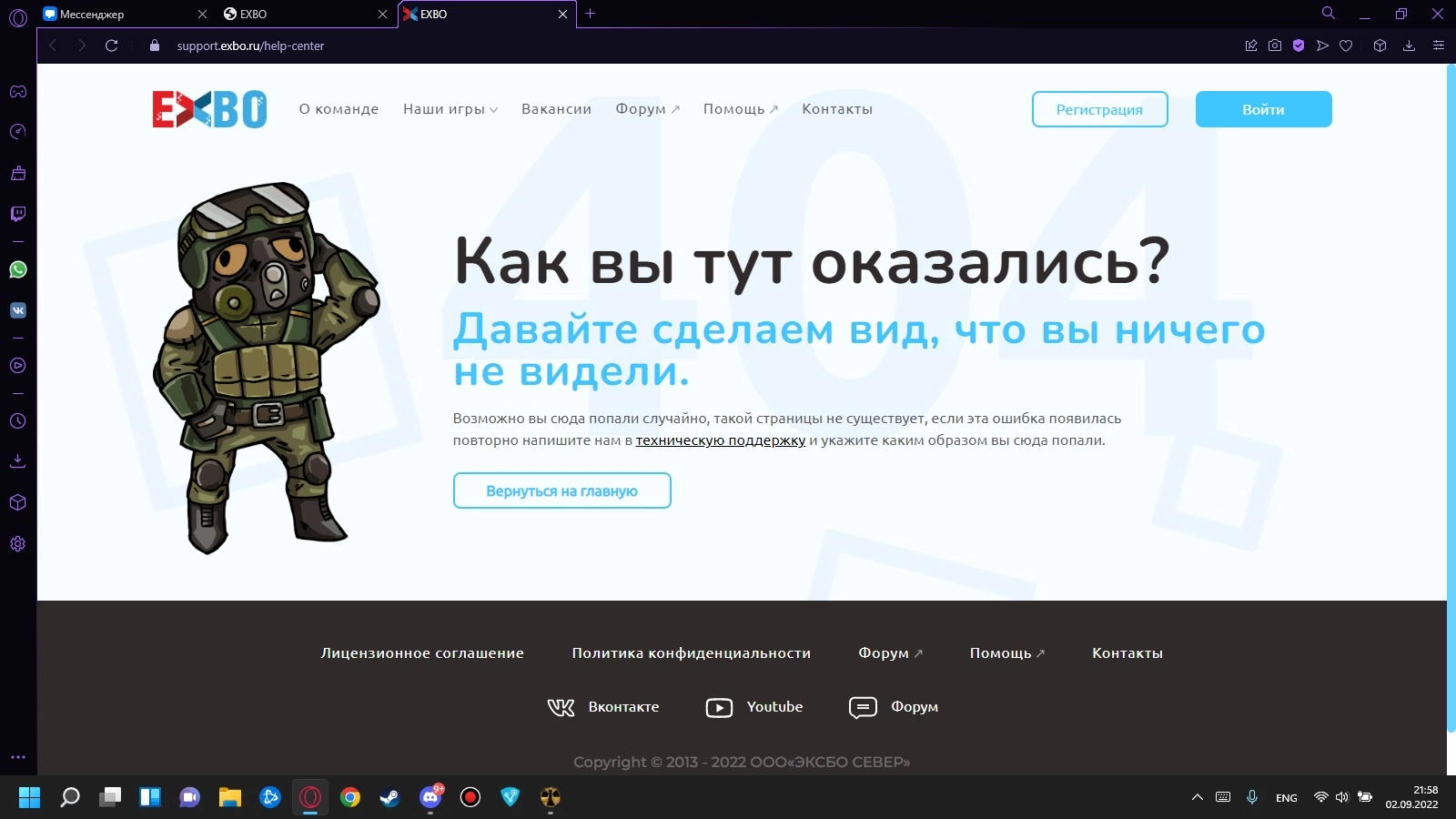Reload the current page

(x=112, y=45)
